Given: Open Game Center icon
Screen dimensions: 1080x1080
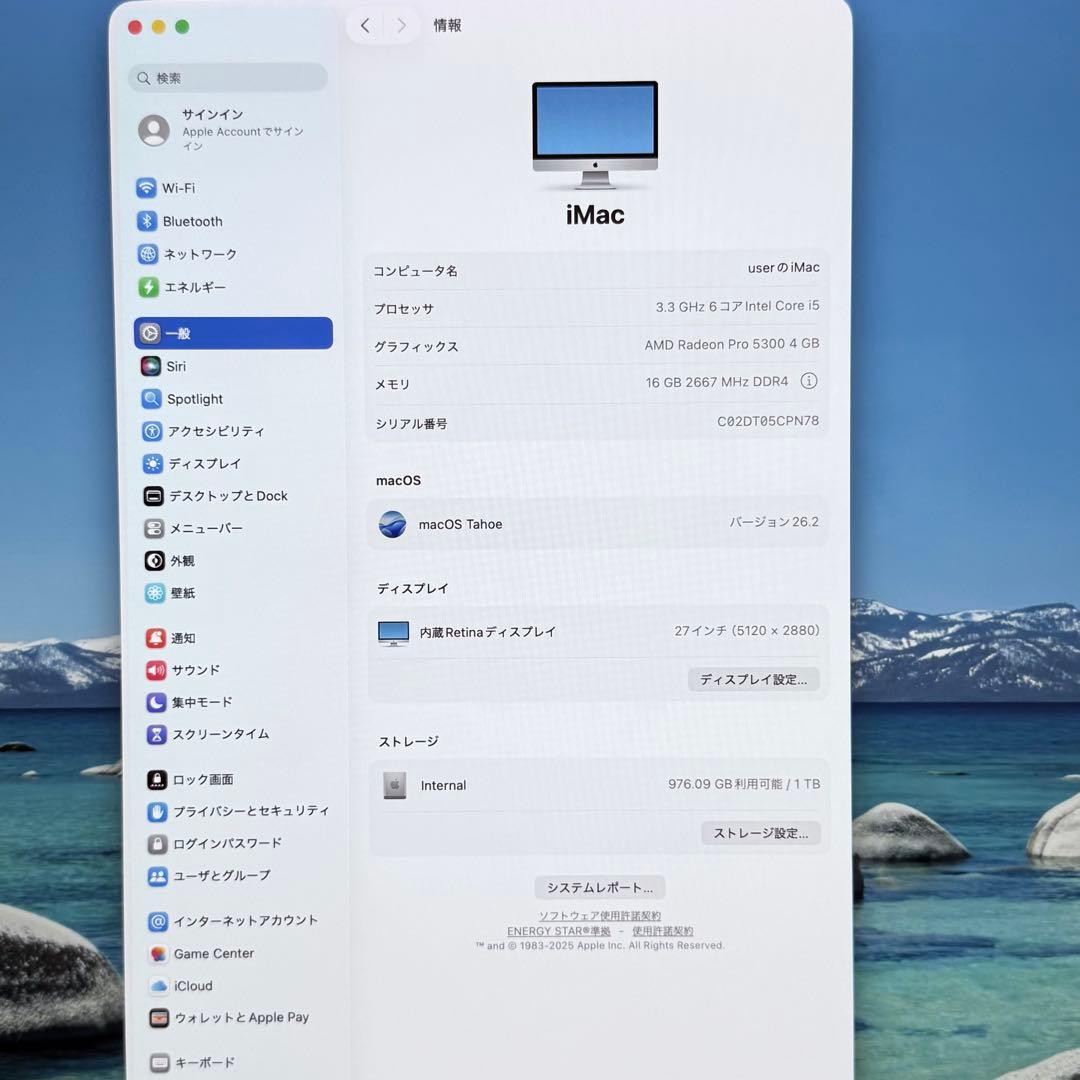Looking at the screenshot, I should pyautogui.click(x=158, y=954).
